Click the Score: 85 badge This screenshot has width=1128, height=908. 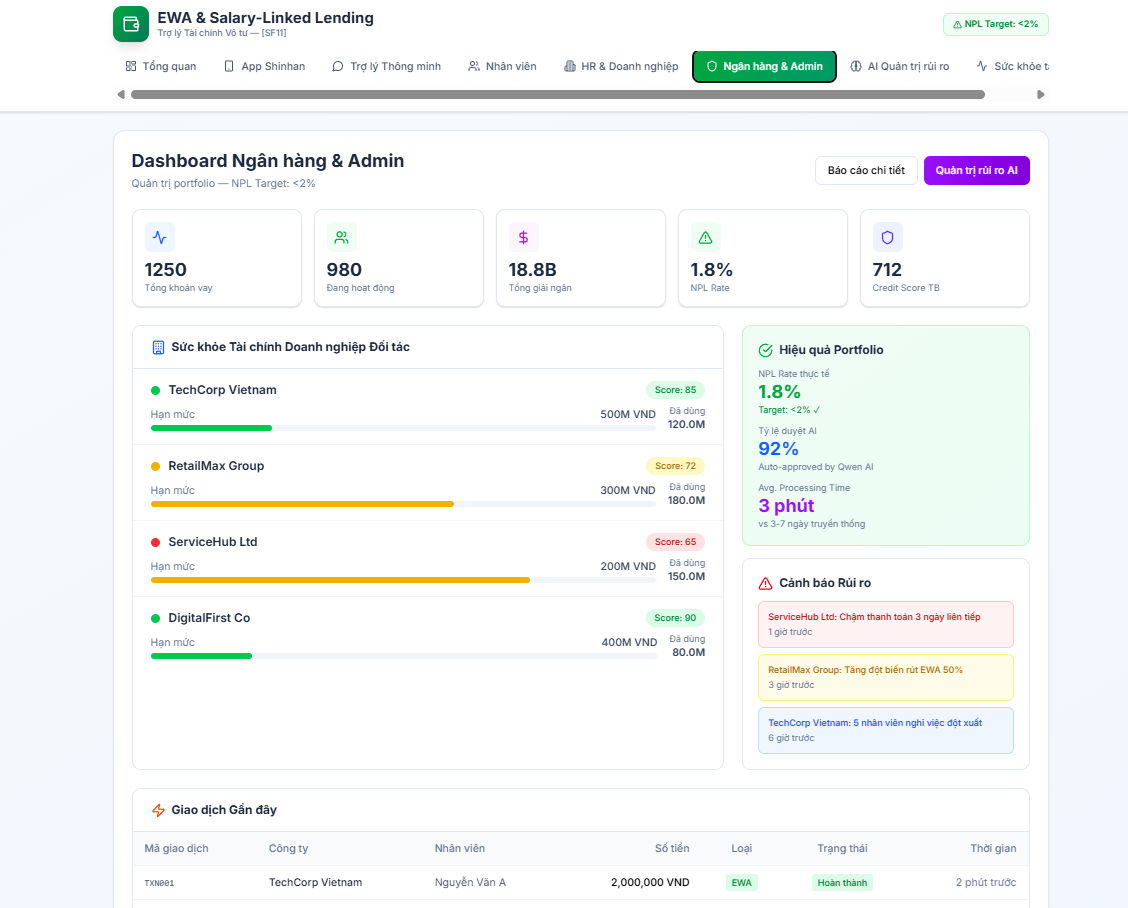(675, 390)
